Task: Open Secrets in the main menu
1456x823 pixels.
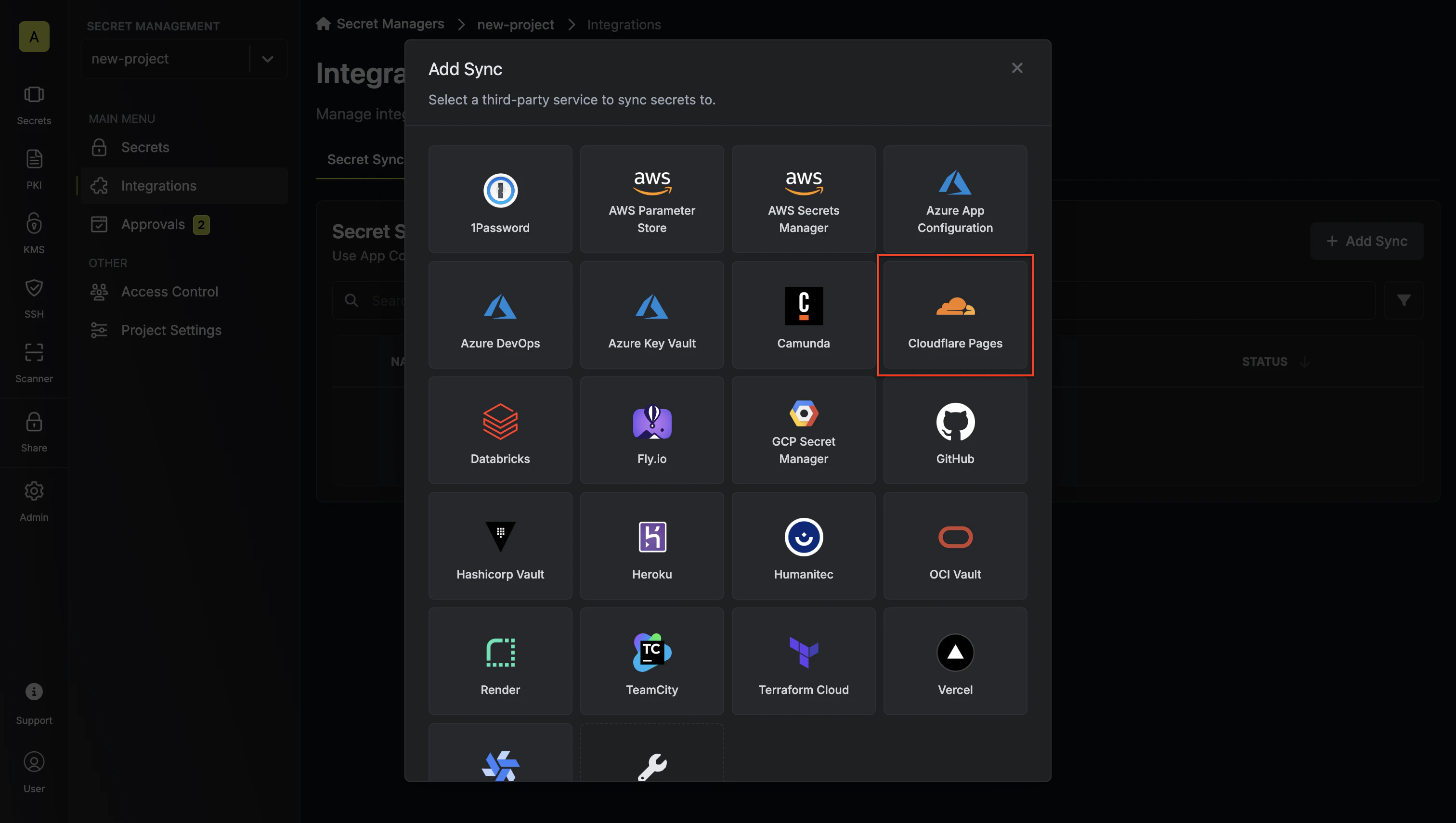Action: (x=184, y=147)
